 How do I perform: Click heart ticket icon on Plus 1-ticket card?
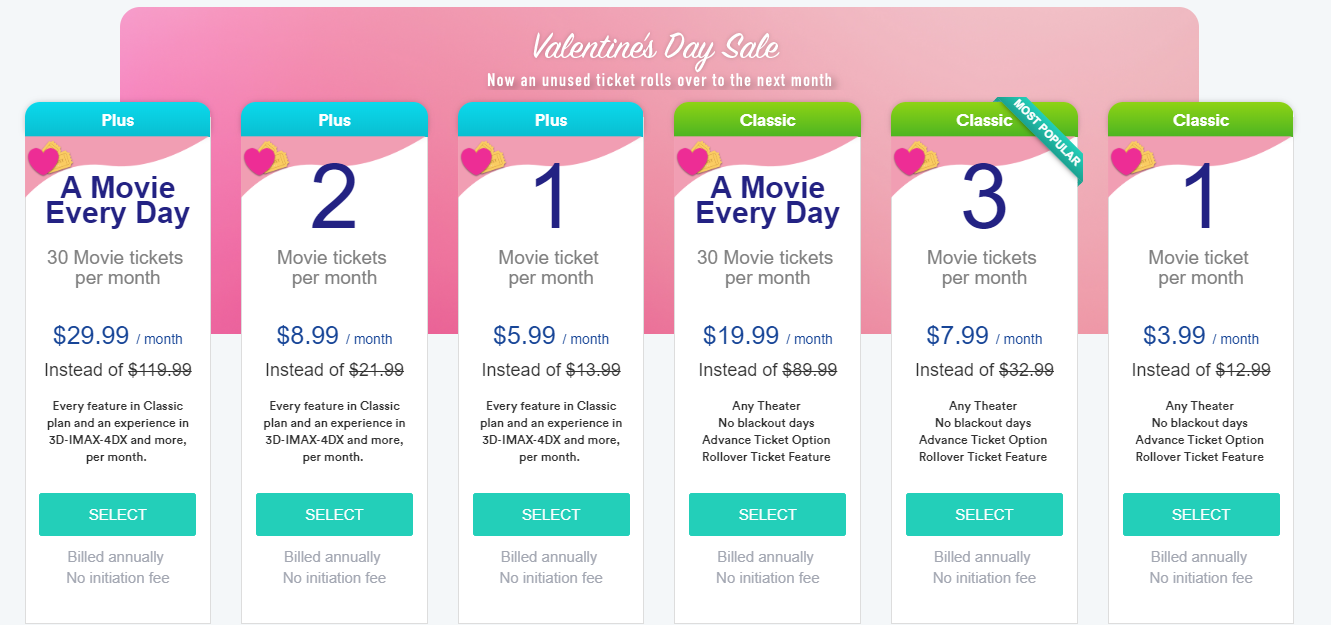pyautogui.click(x=482, y=159)
